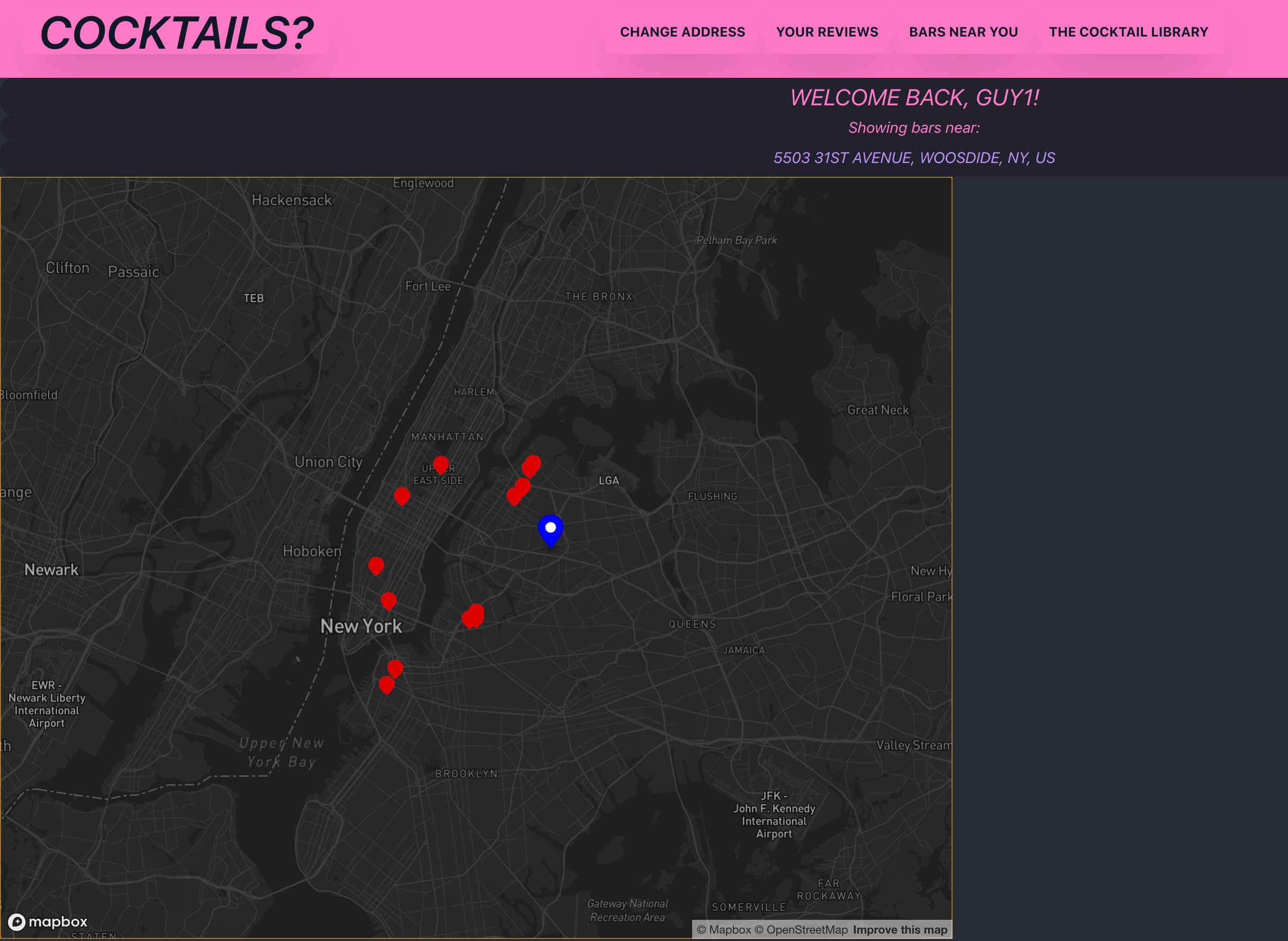The height and width of the screenshot is (941, 1288).
Task: Select the red marker nearest Hoboken
Action: (376, 565)
